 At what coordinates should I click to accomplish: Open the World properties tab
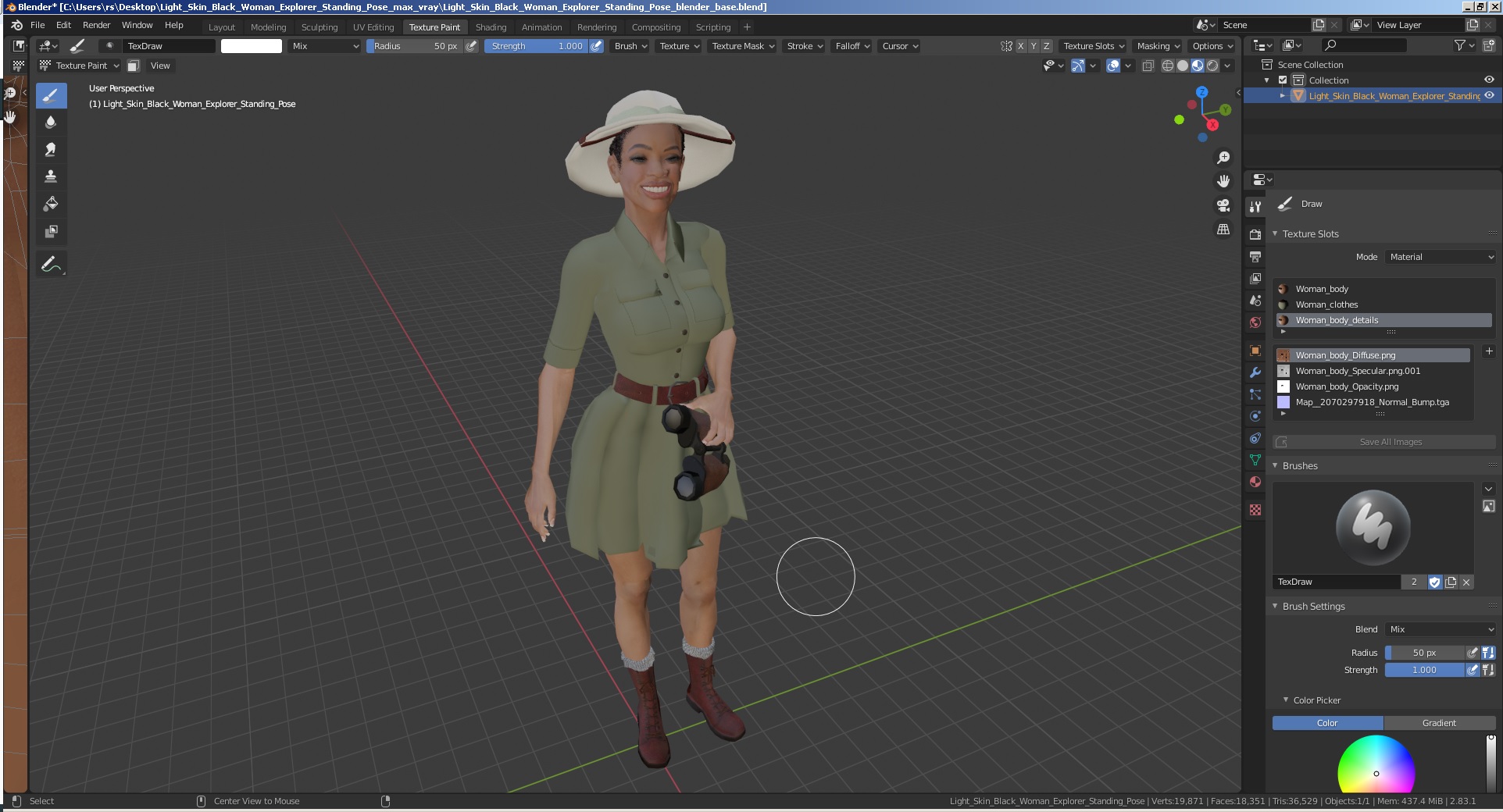pos(1255,322)
